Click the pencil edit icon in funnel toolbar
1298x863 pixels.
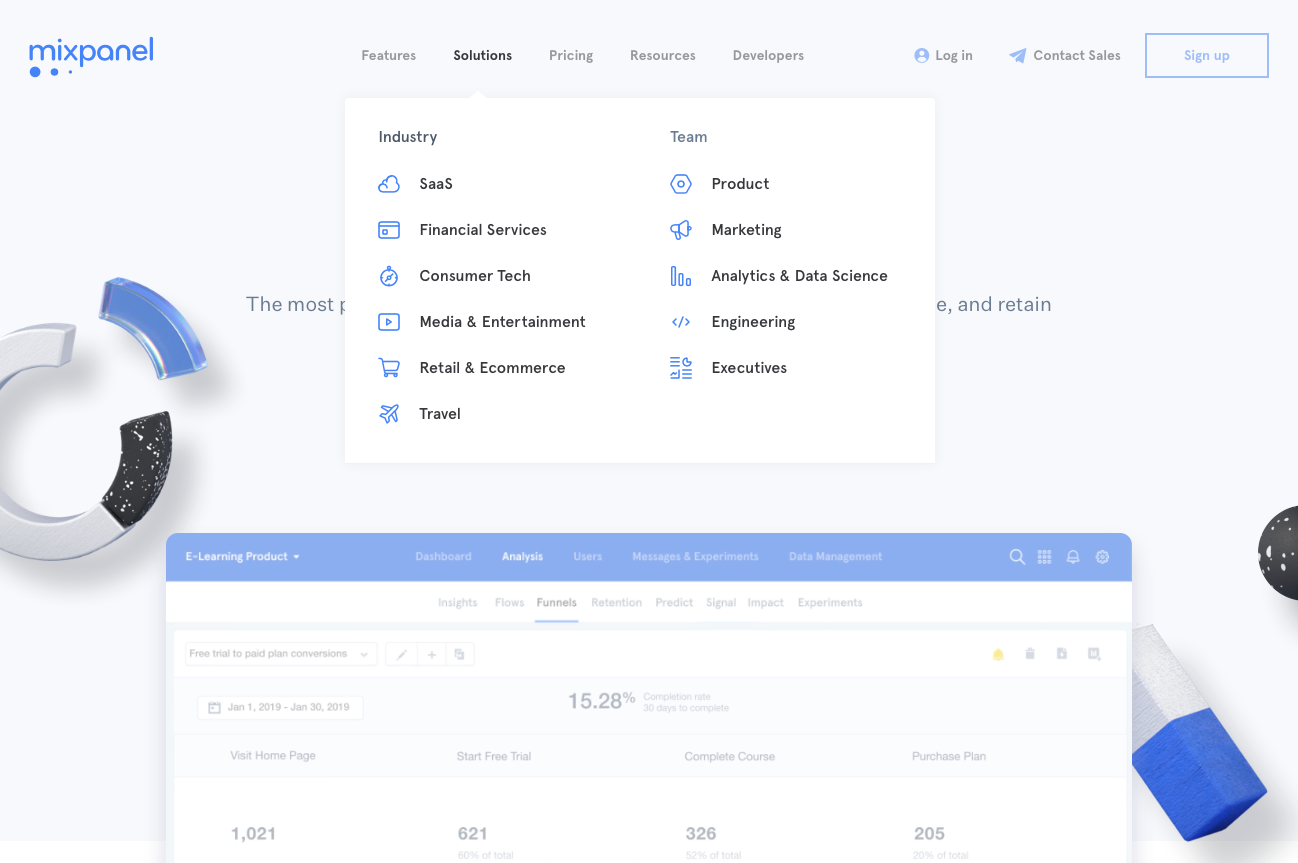point(402,654)
